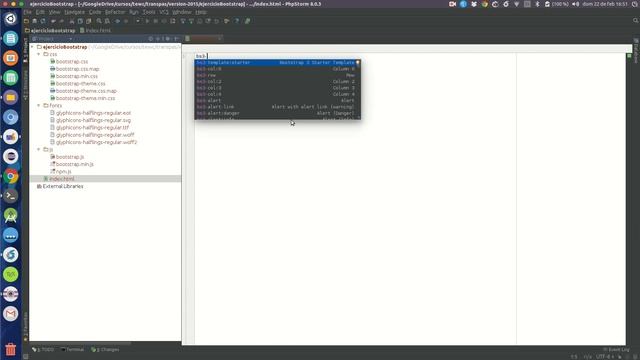Viewport: 640px width, 360px height.
Task: Select bootstrap-theme.css file in tree
Action: [x=77, y=84]
